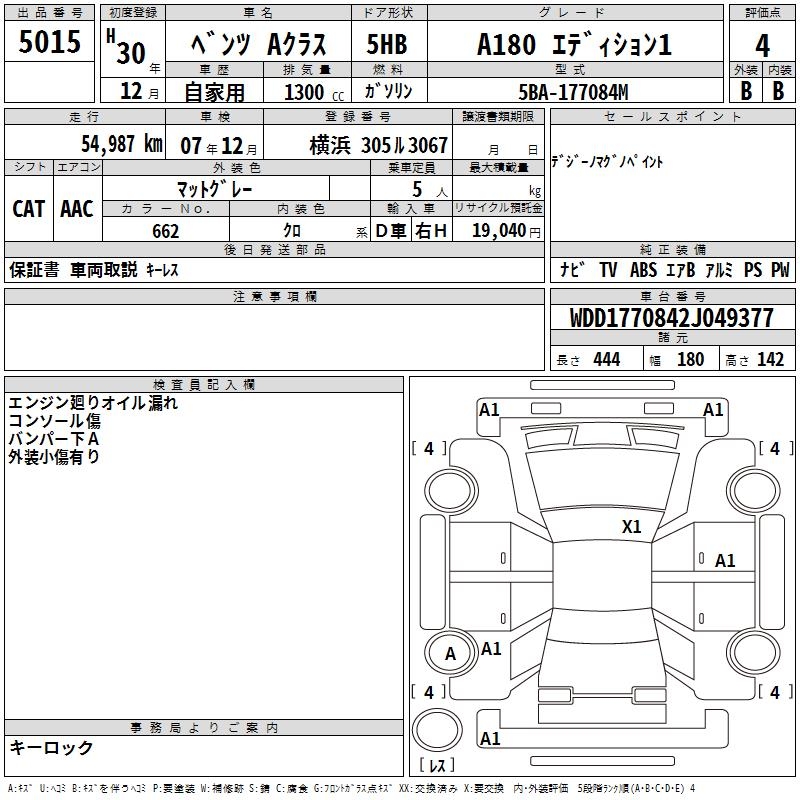Click キーレス entry

click(x=162, y=270)
